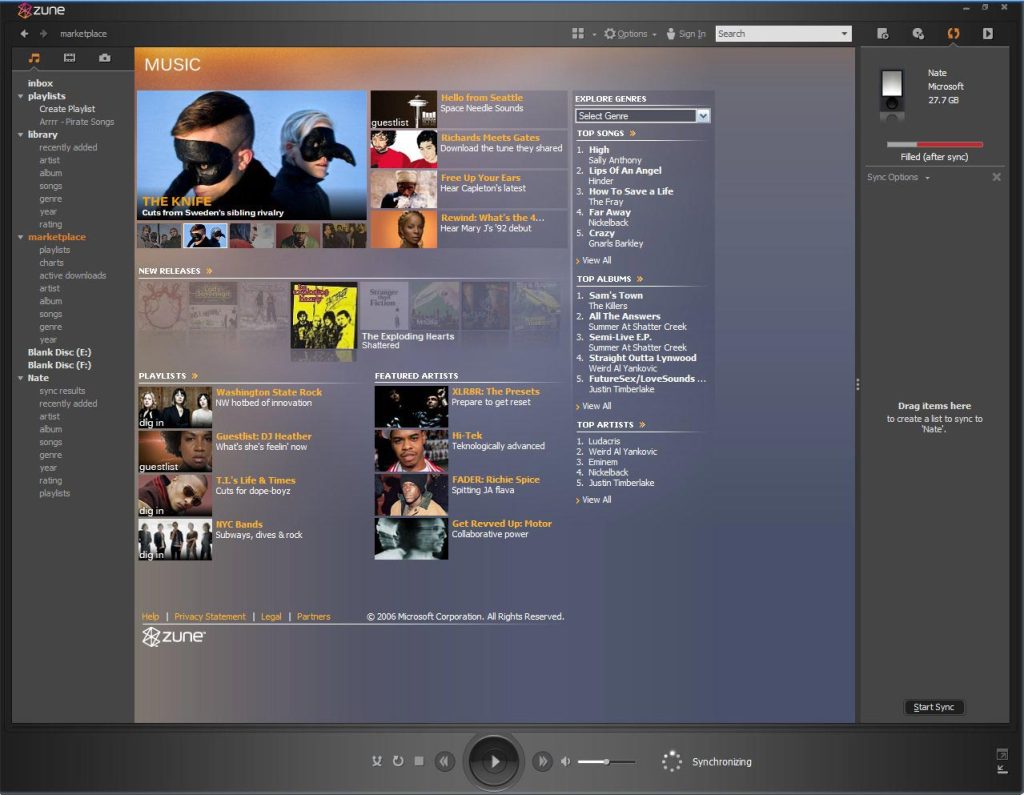Viewport: 1024px width, 795px height.
Task: Click the Top Artists arrows icon
Action: pos(642,425)
